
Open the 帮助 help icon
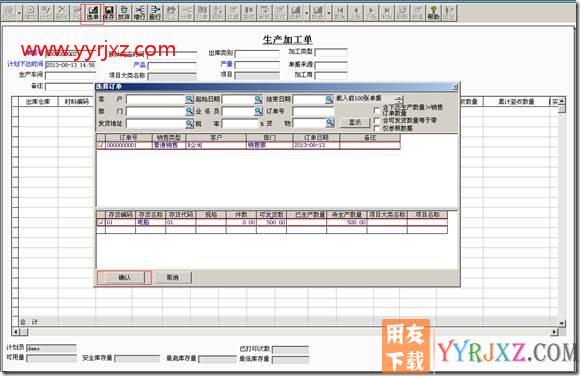[x=434, y=13]
